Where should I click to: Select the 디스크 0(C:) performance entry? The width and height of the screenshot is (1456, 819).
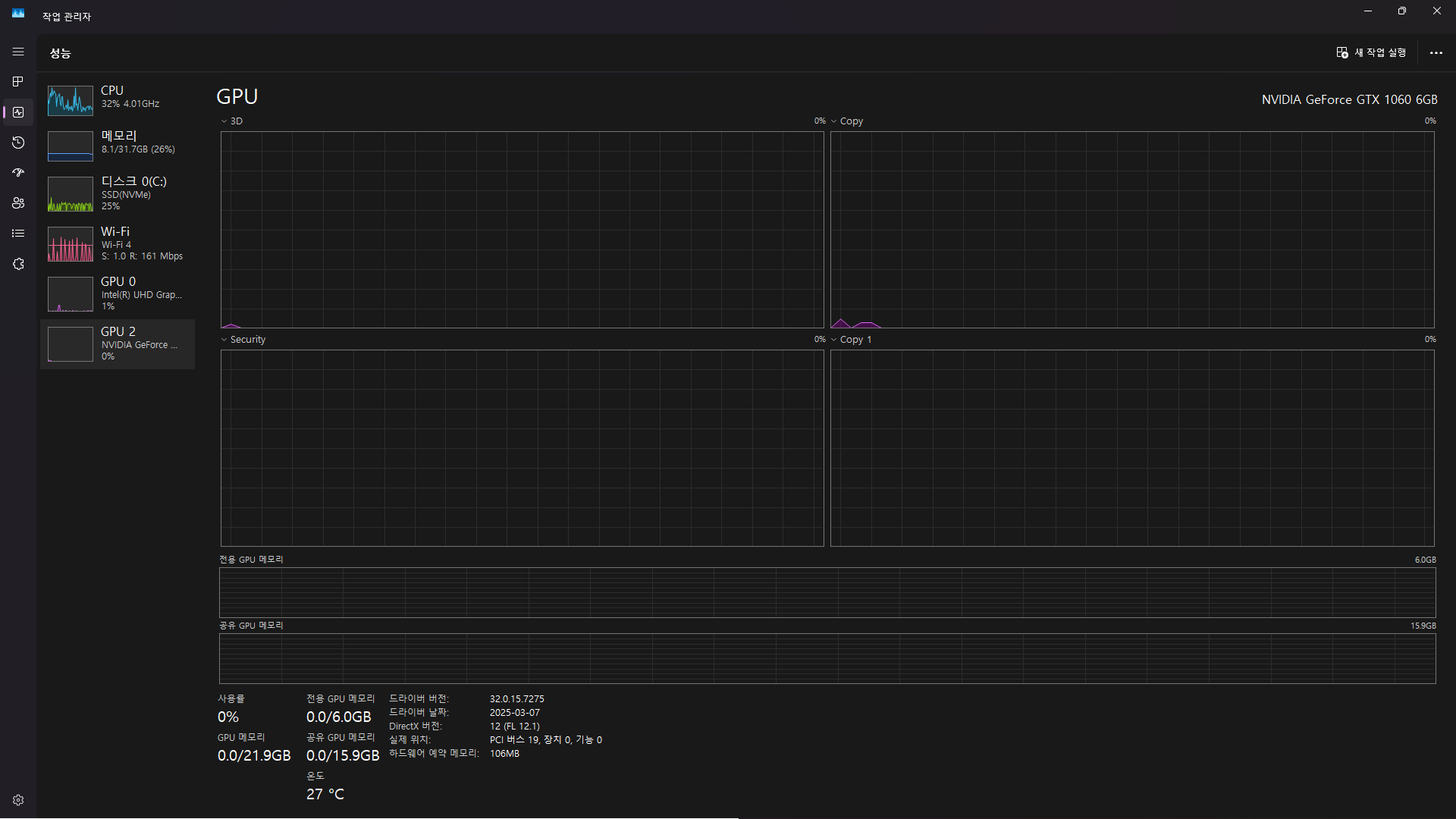118,195
